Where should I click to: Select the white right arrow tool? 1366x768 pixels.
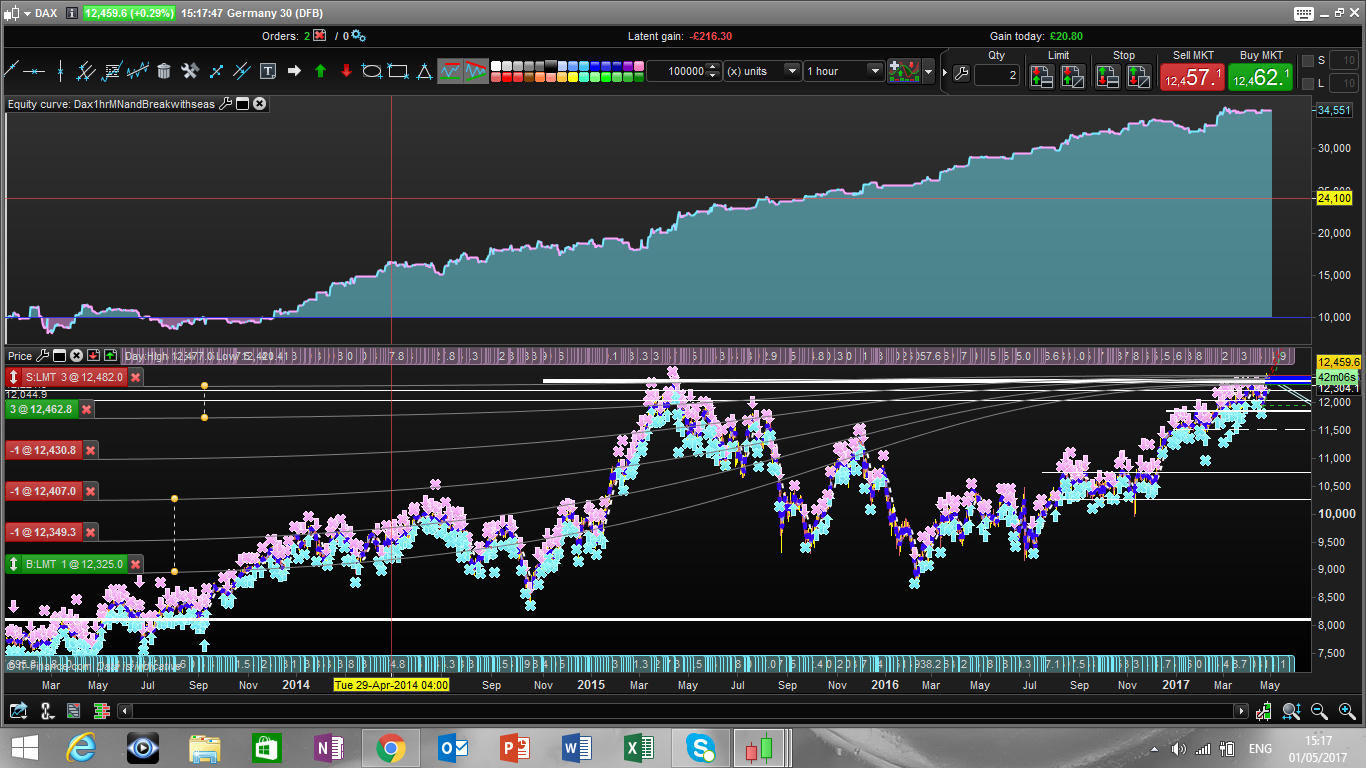point(294,71)
